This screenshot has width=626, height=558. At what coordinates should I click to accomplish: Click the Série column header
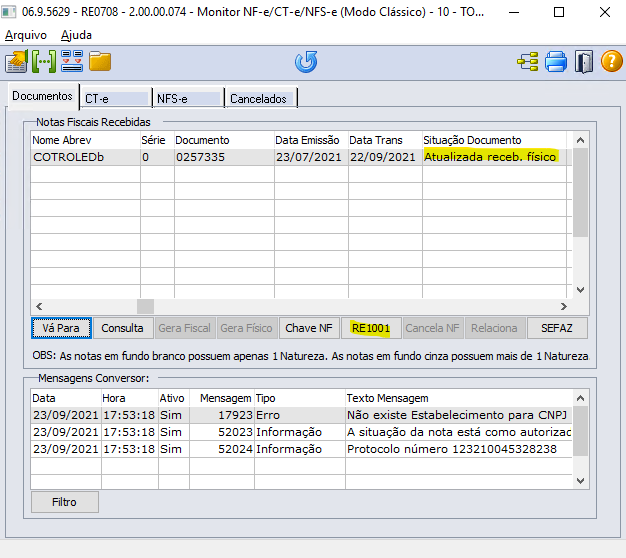click(157, 140)
